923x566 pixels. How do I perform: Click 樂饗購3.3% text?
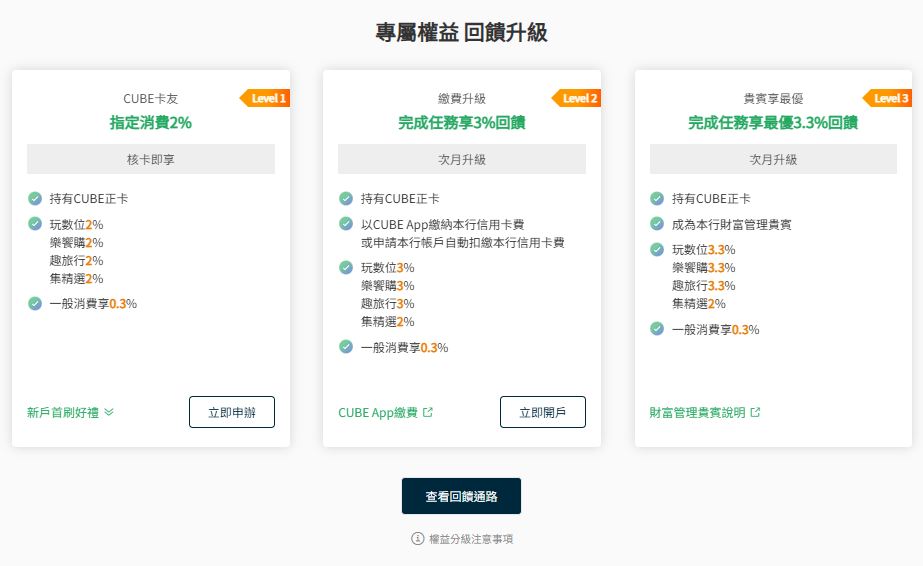tap(704, 268)
